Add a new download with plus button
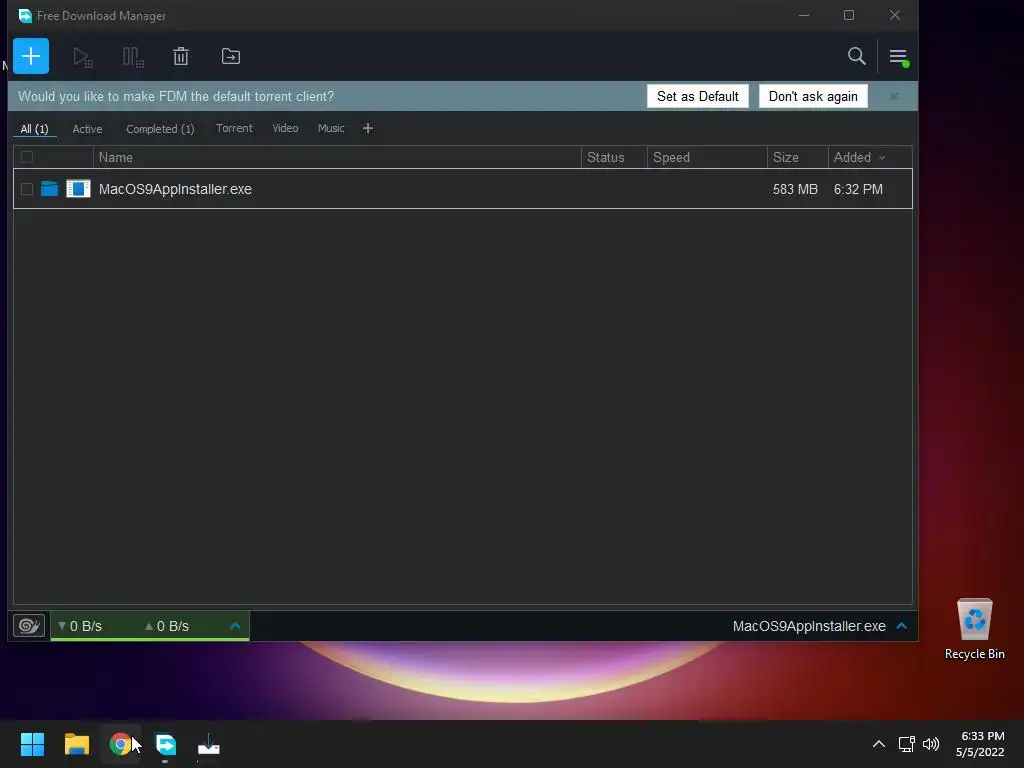Screen dimensions: 1024x768 (x=31, y=56)
